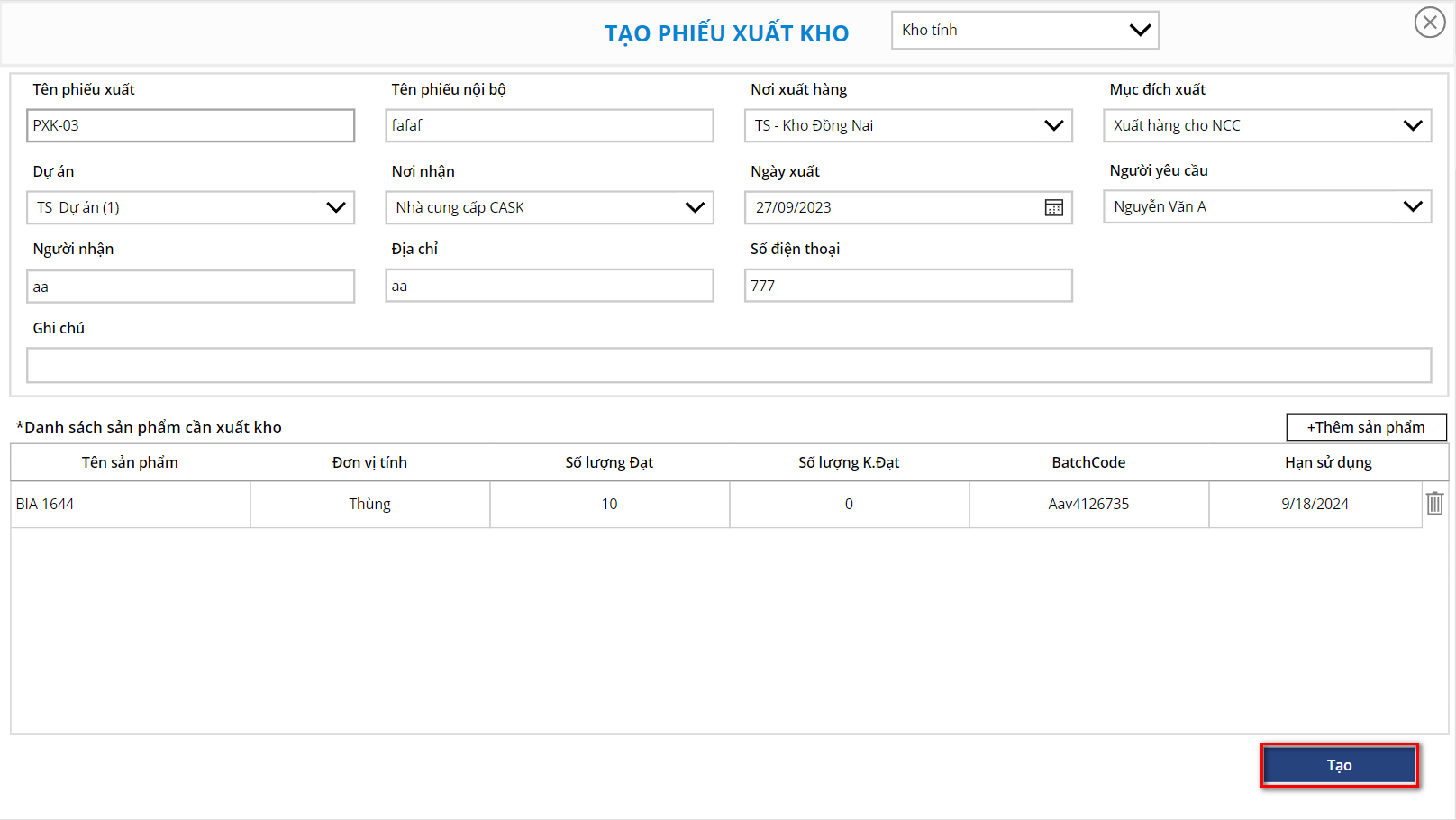Expand the Nơi xuất hàng dropdown
1456x820 pixels.
pos(908,126)
